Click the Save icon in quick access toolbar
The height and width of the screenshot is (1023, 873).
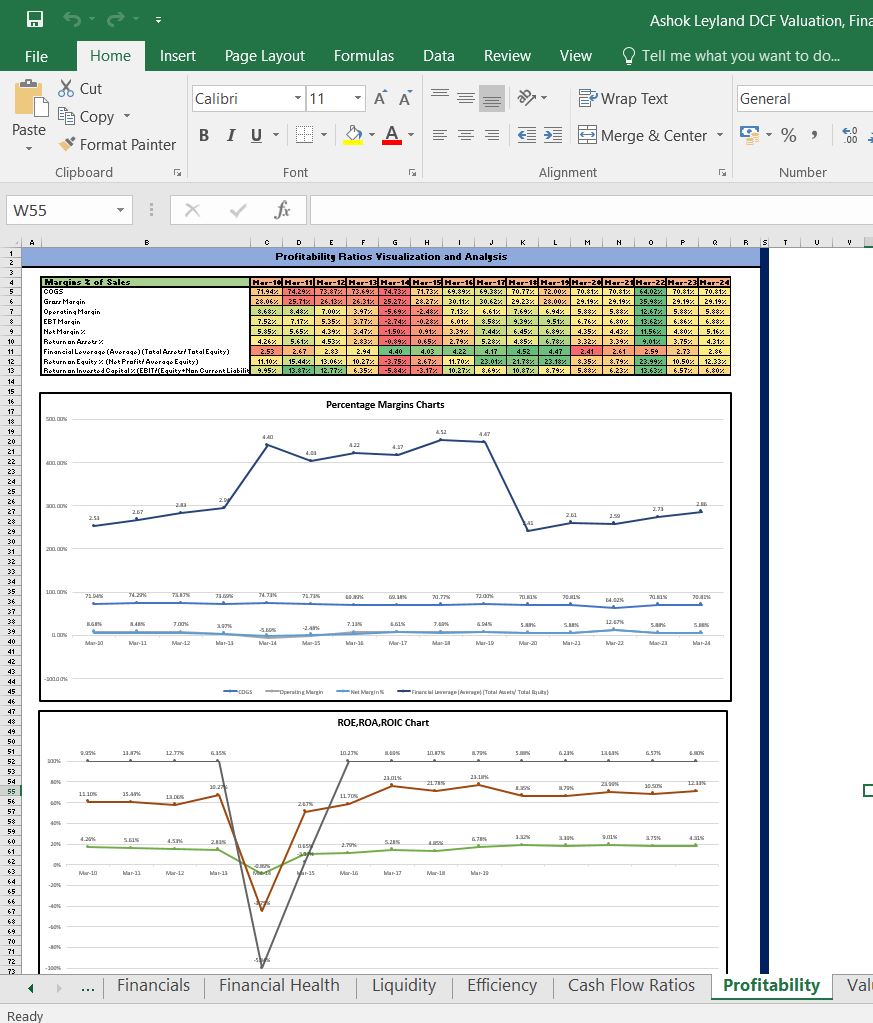[35, 20]
